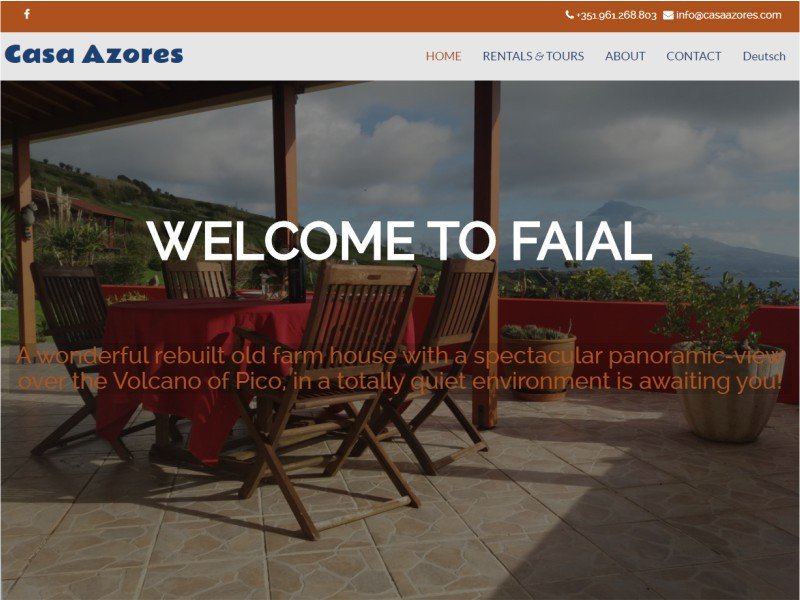Email info@casaazores.com via the header link

(728, 15)
